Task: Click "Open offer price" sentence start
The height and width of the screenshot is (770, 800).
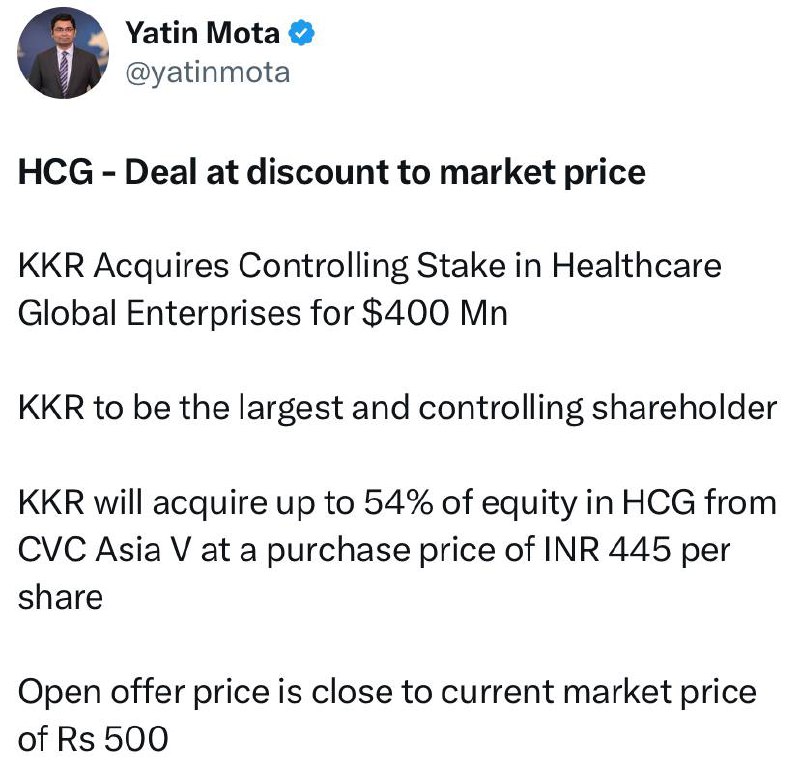Action: coord(144,692)
